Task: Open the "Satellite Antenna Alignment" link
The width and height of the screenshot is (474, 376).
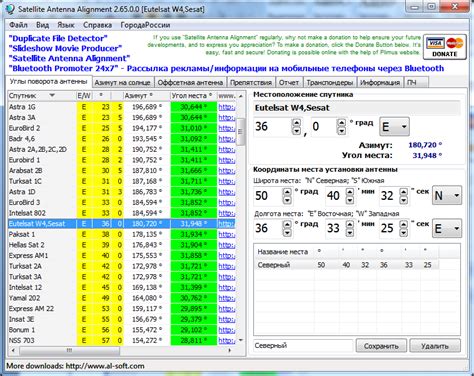Action: pyautogui.click(x=69, y=58)
